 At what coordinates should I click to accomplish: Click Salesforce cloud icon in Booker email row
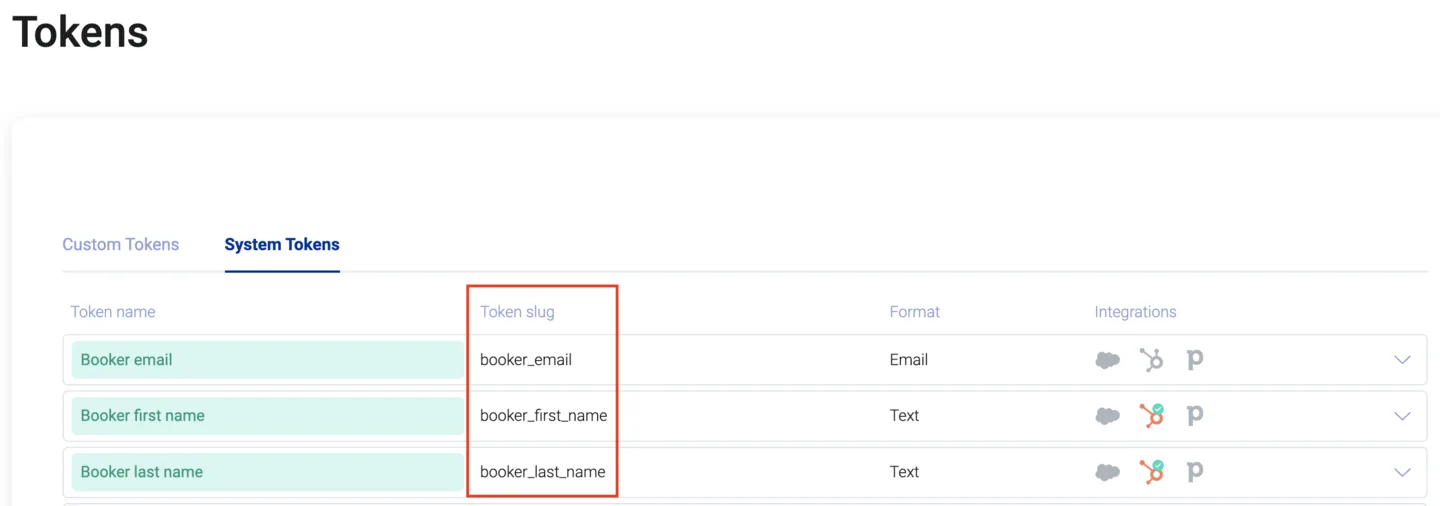tap(1107, 360)
